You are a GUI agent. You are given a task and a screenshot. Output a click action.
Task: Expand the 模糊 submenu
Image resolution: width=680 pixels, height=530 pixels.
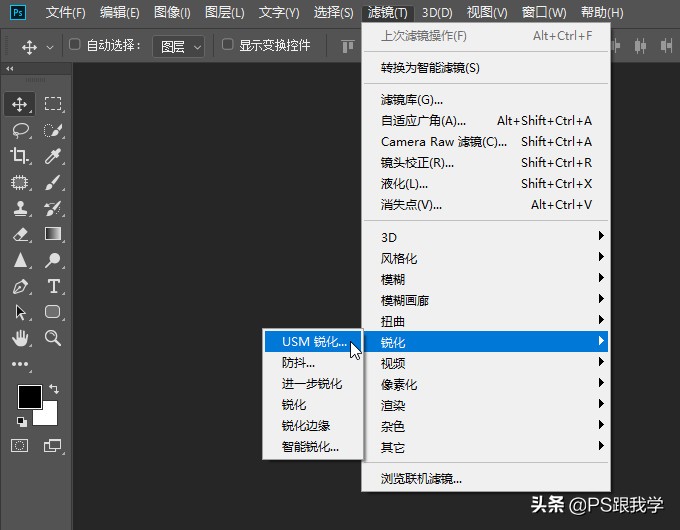point(486,279)
